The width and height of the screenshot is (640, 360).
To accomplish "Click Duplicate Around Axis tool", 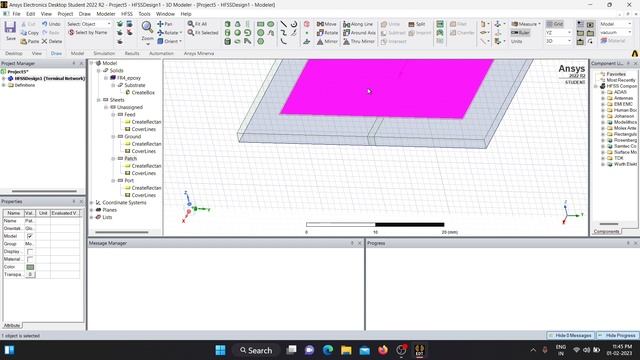I will [359, 33].
